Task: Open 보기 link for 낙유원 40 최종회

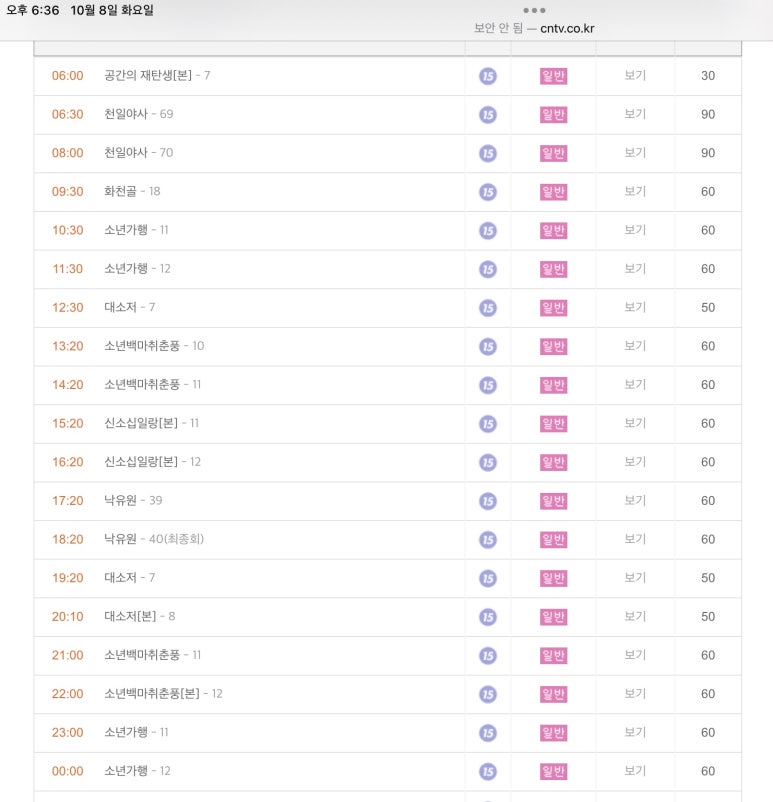Action: (635, 539)
